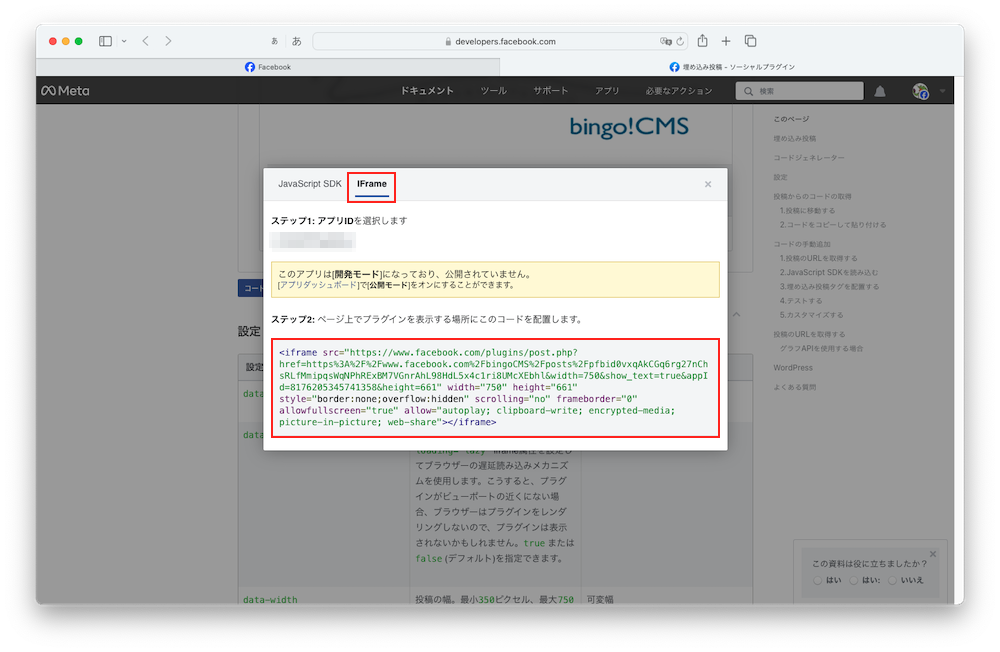Jump to 設定 in page sidebar
The image size is (1000, 652).
pyautogui.click(x=781, y=177)
